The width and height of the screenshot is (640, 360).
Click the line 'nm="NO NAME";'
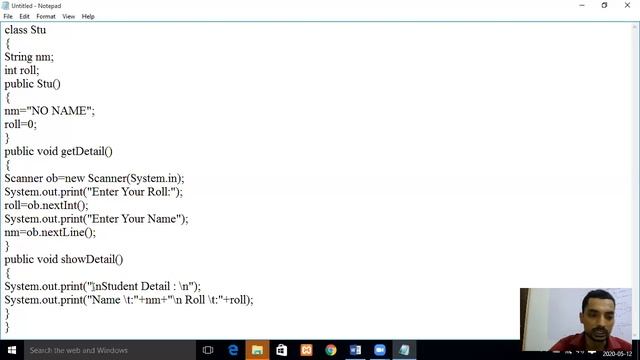50,111
